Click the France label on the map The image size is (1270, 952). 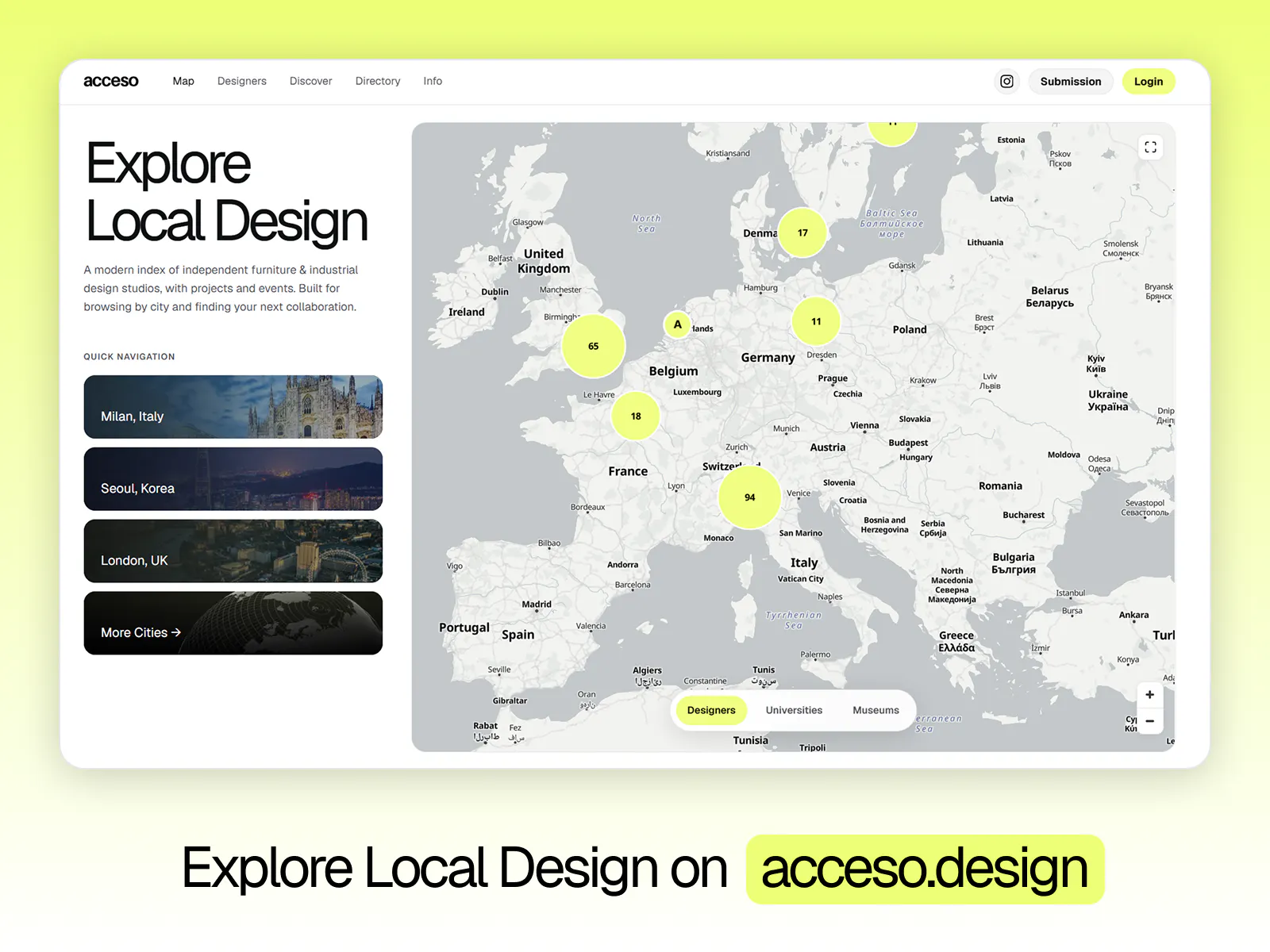click(x=628, y=471)
